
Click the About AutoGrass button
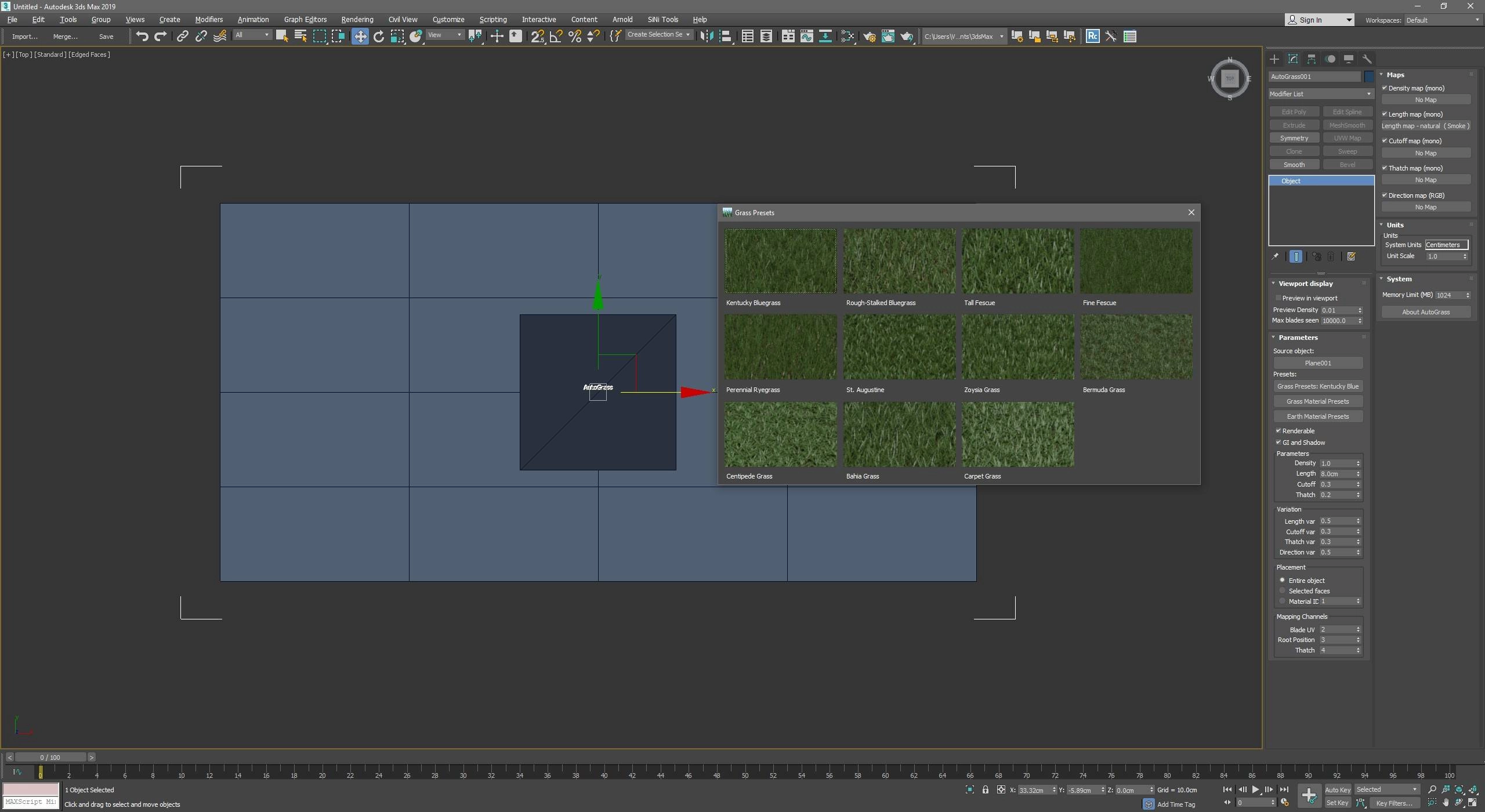(1425, 311)
